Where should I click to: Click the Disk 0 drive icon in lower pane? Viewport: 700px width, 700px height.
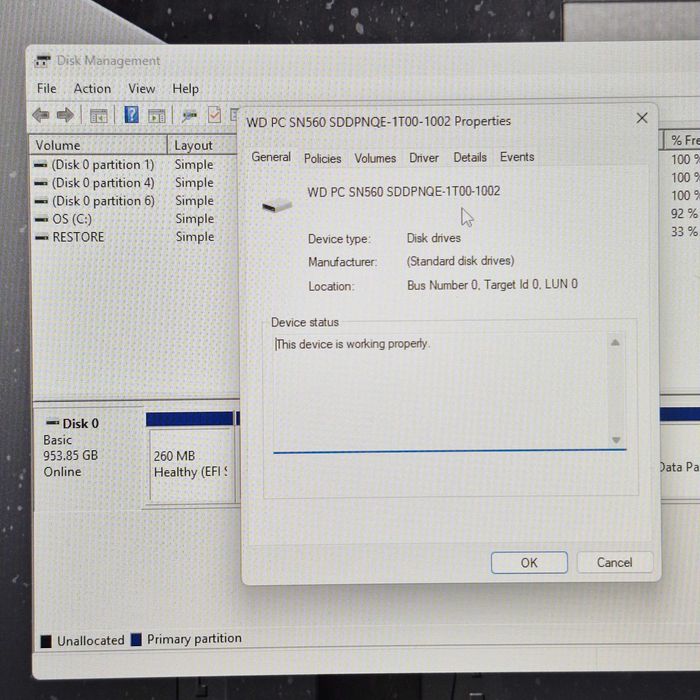[x=53, y=422]
